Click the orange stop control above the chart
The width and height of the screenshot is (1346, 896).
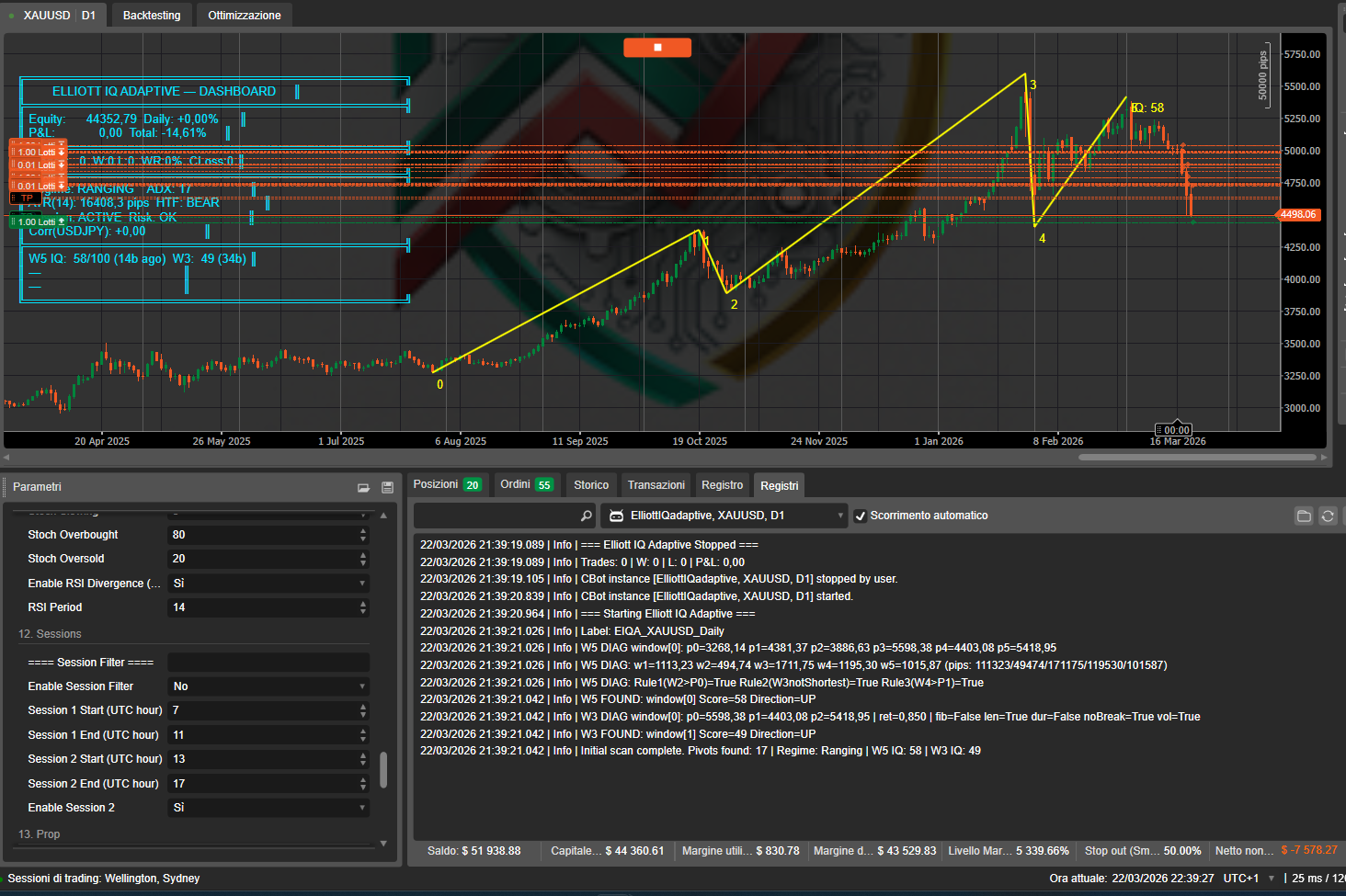(x=657, y=47)
